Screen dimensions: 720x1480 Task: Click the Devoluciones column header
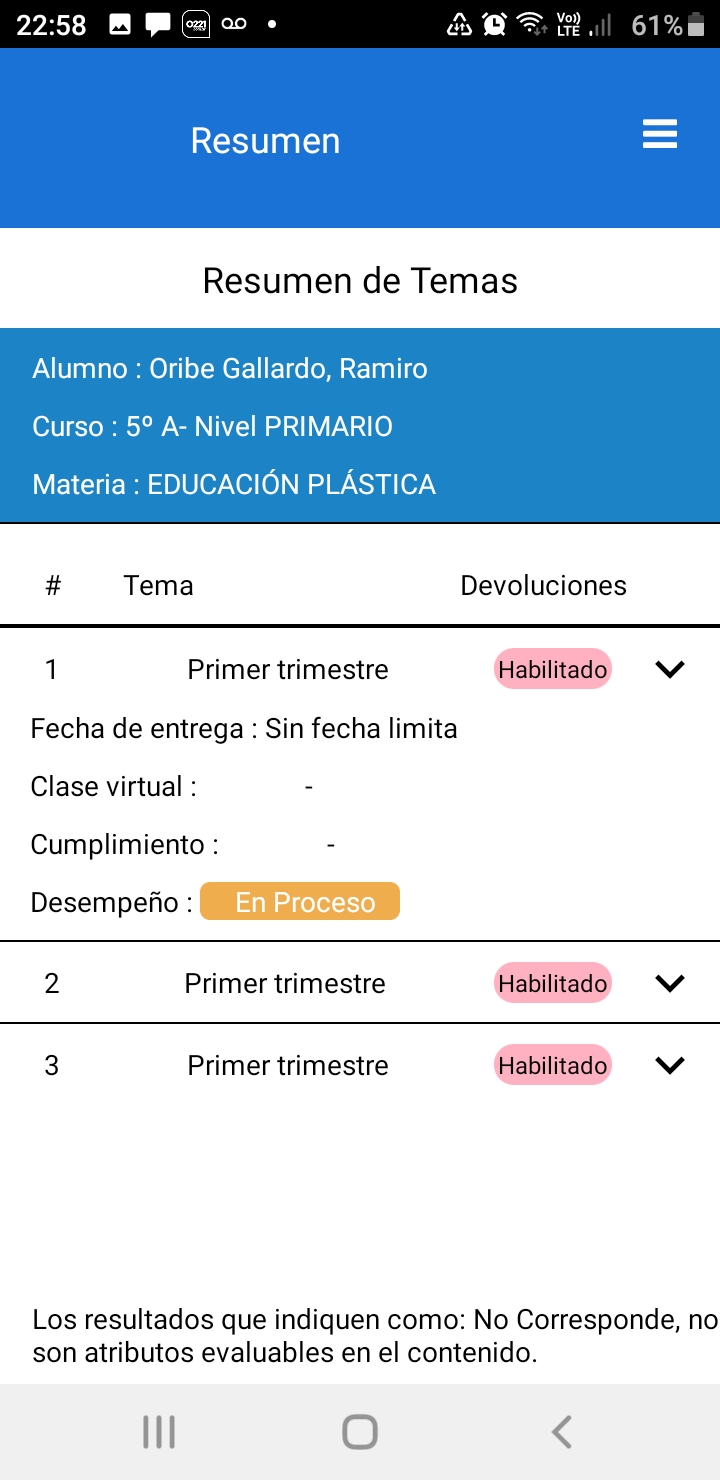point(543,586)
